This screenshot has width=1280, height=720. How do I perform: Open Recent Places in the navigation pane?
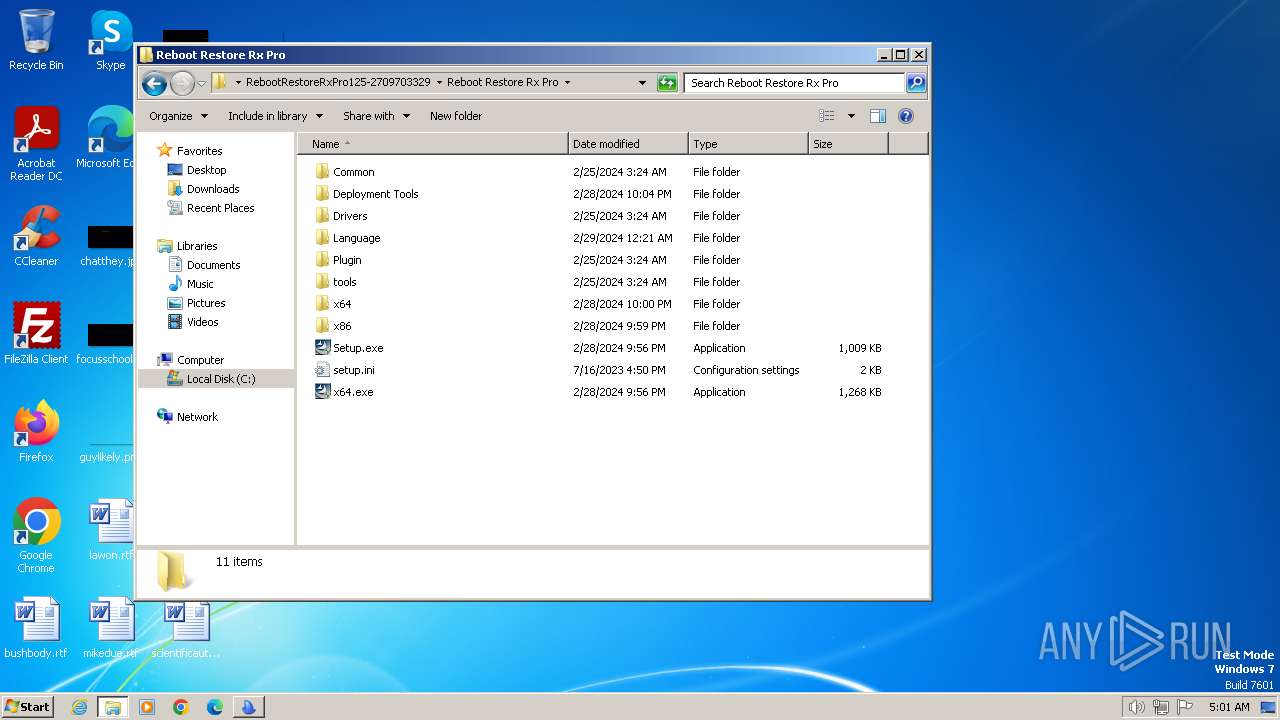tap(220, 208)
